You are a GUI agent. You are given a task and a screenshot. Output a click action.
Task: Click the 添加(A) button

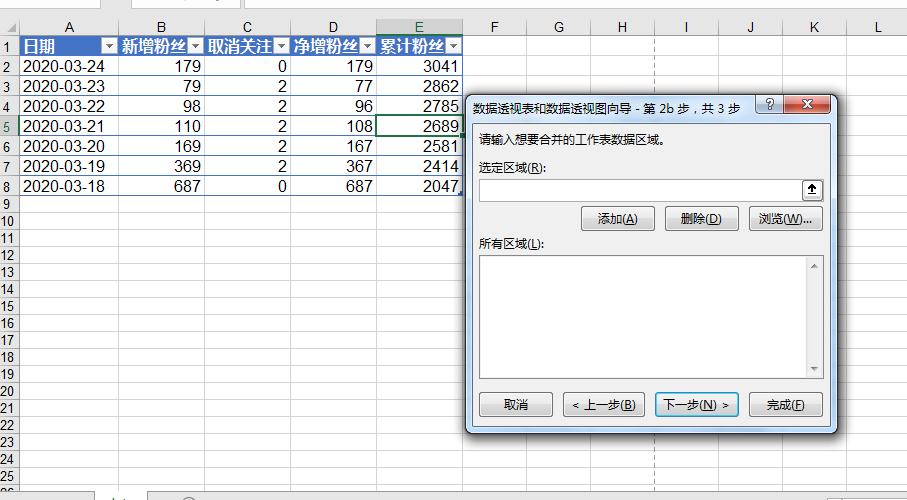tap(618, 219)
